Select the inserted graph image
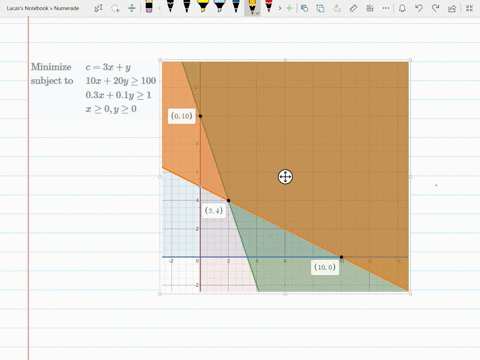Image resolution: width=480 pixels, height=360 pixels. click(285, 177)
